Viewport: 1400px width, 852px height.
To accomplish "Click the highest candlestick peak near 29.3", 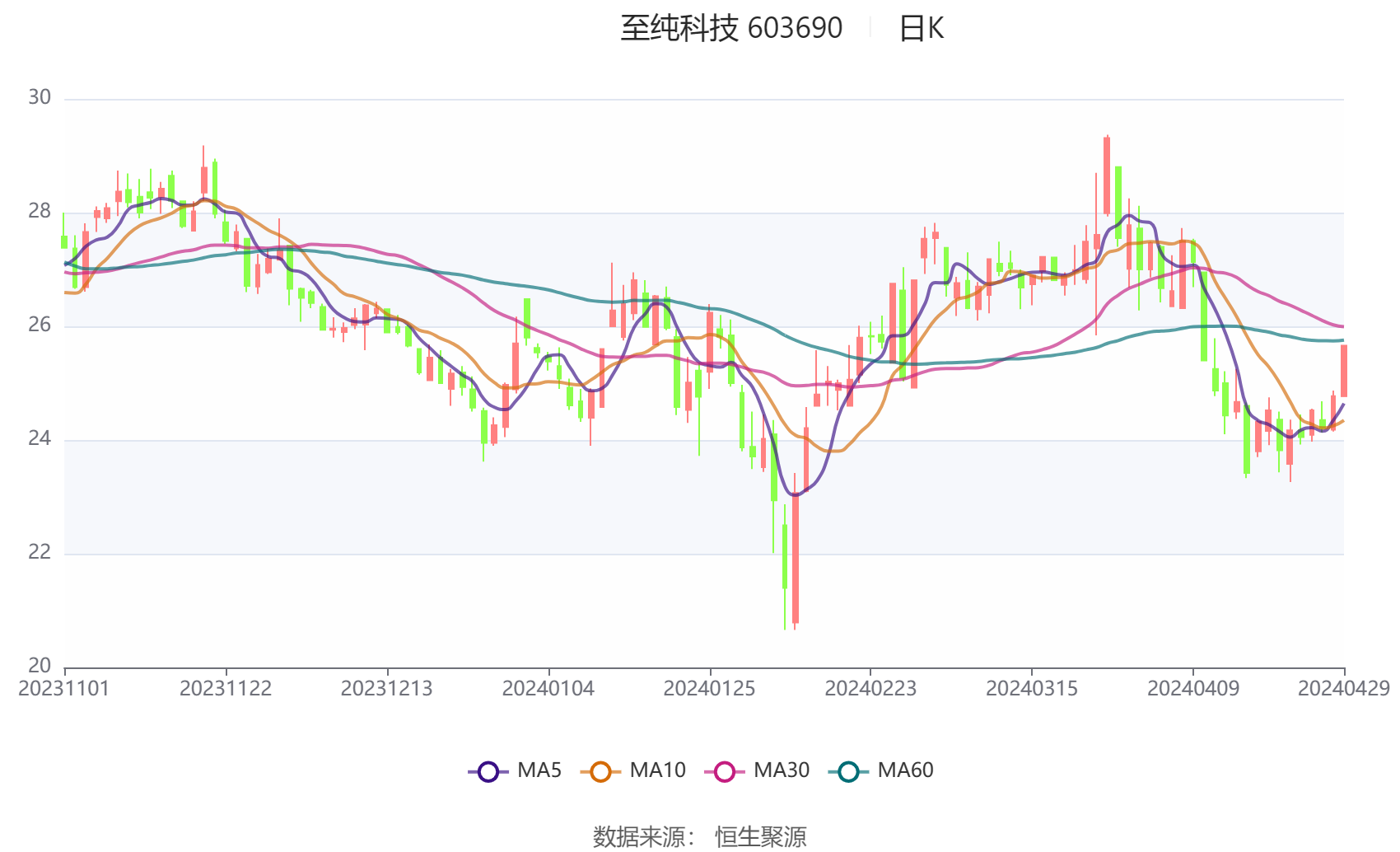I will pos(1107,176).
